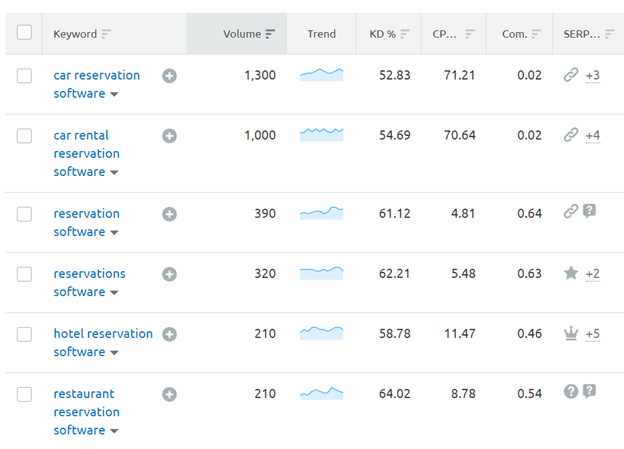Add car rental reservation software via plus icon

(169, 136)
